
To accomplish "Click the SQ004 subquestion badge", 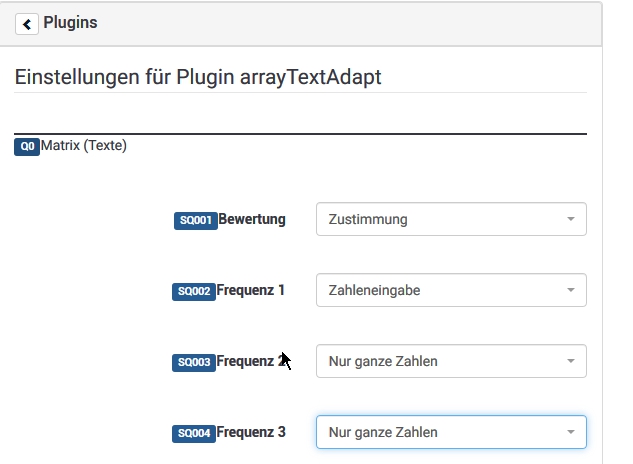I will tap(195, 433).
